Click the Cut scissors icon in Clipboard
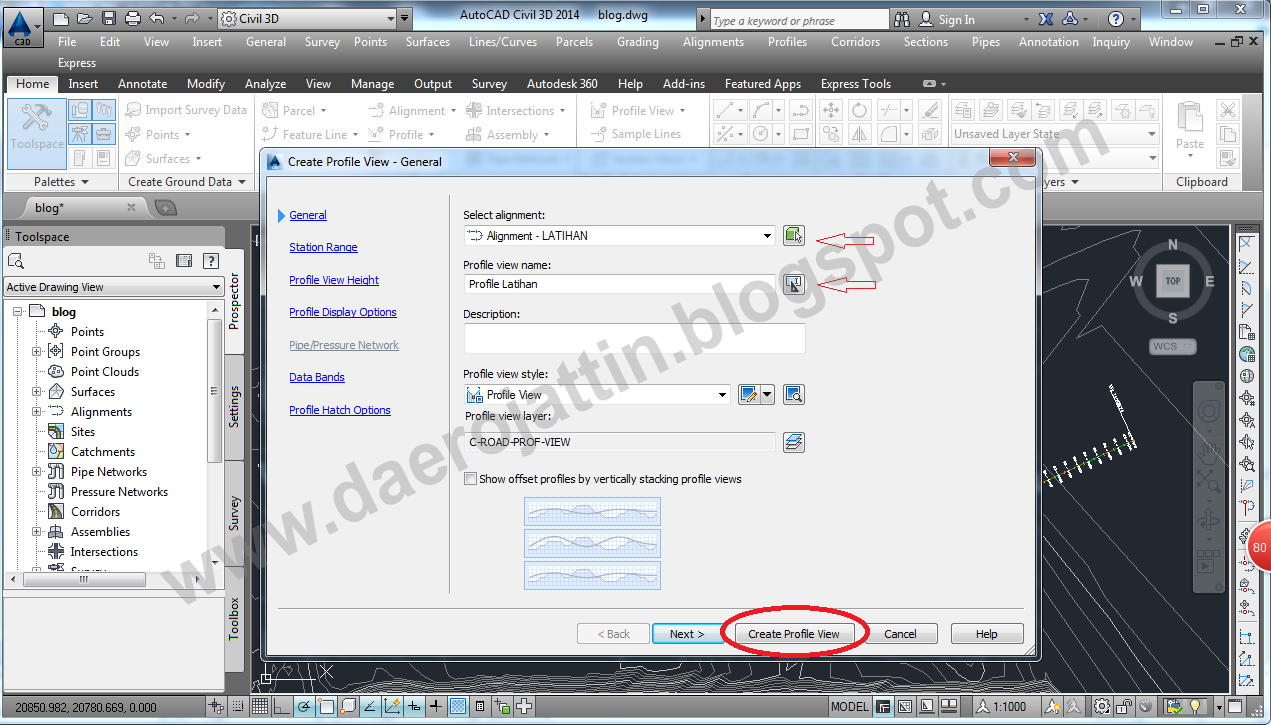 tap(1228, 110)
